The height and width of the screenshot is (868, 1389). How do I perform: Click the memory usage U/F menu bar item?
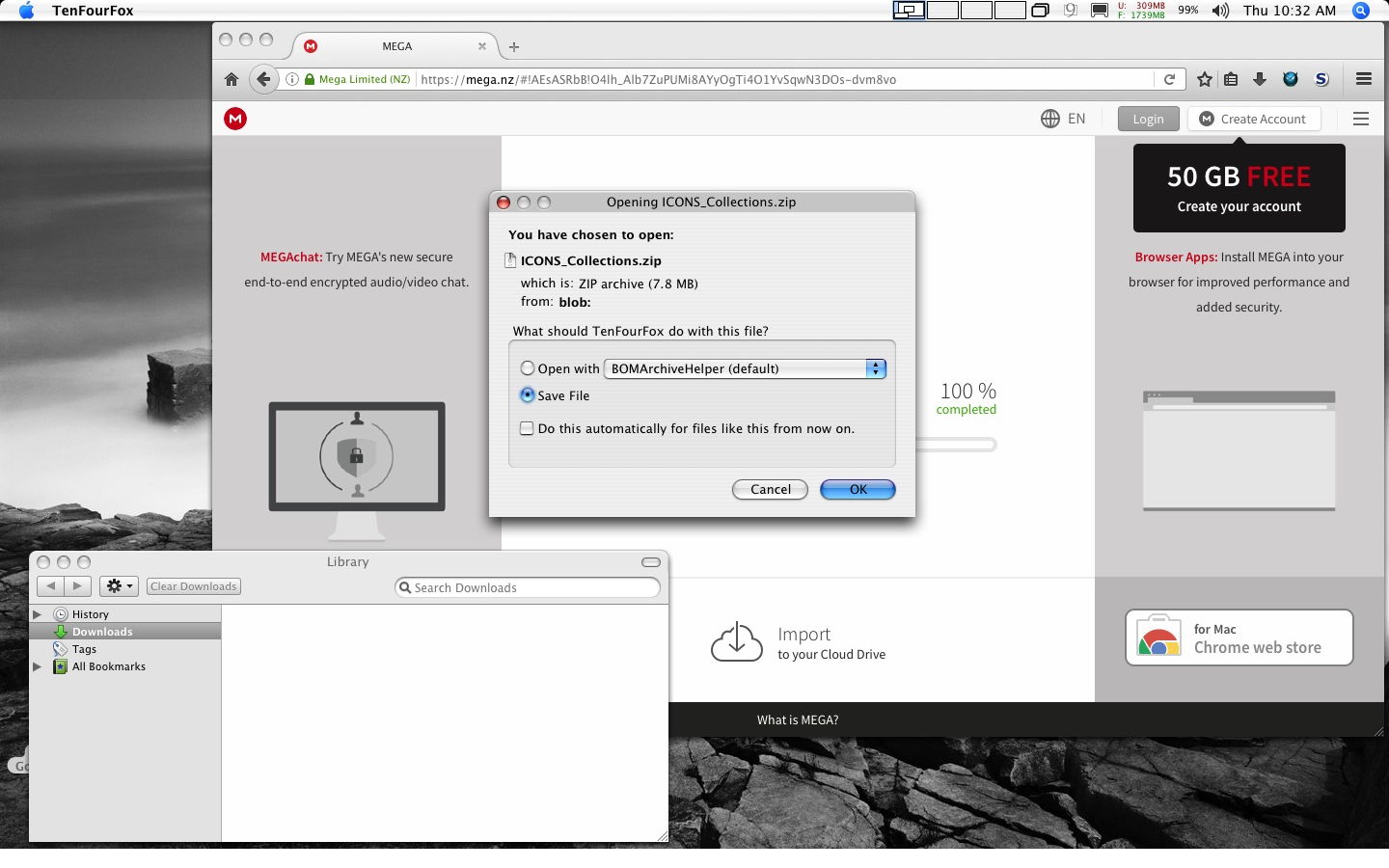click(x=1141, y=11)
